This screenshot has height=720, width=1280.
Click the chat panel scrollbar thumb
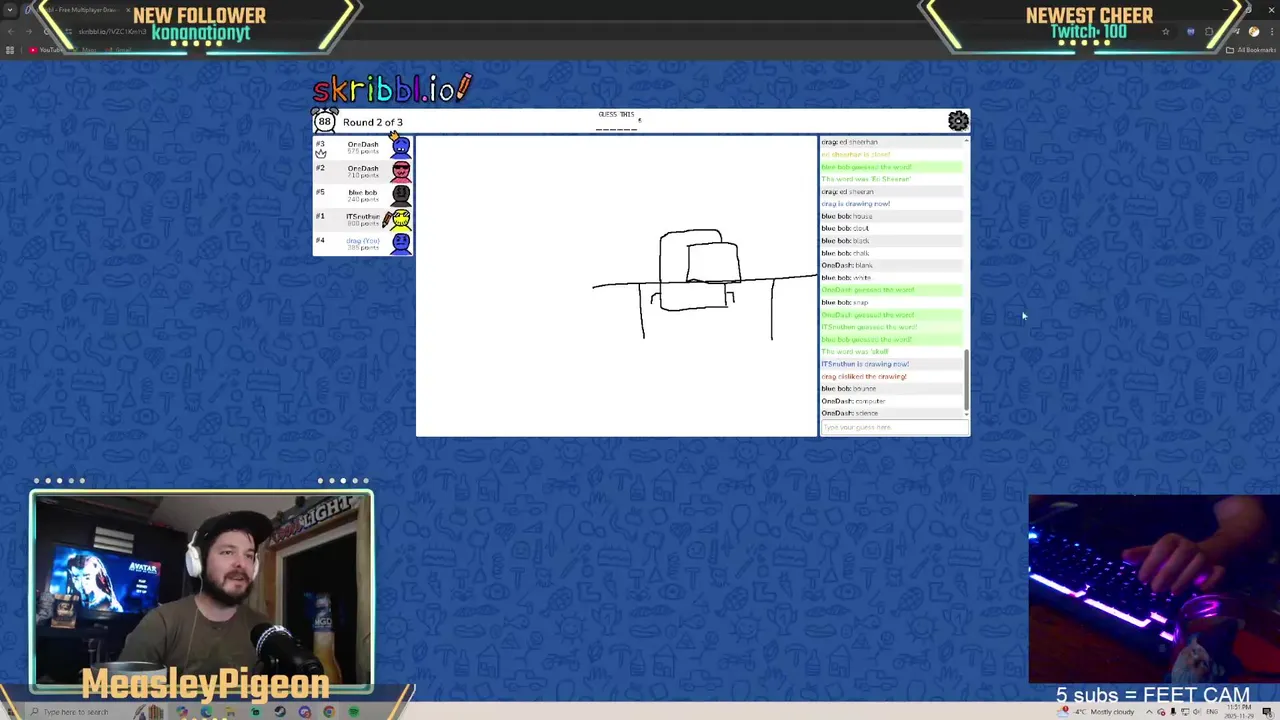966,379
